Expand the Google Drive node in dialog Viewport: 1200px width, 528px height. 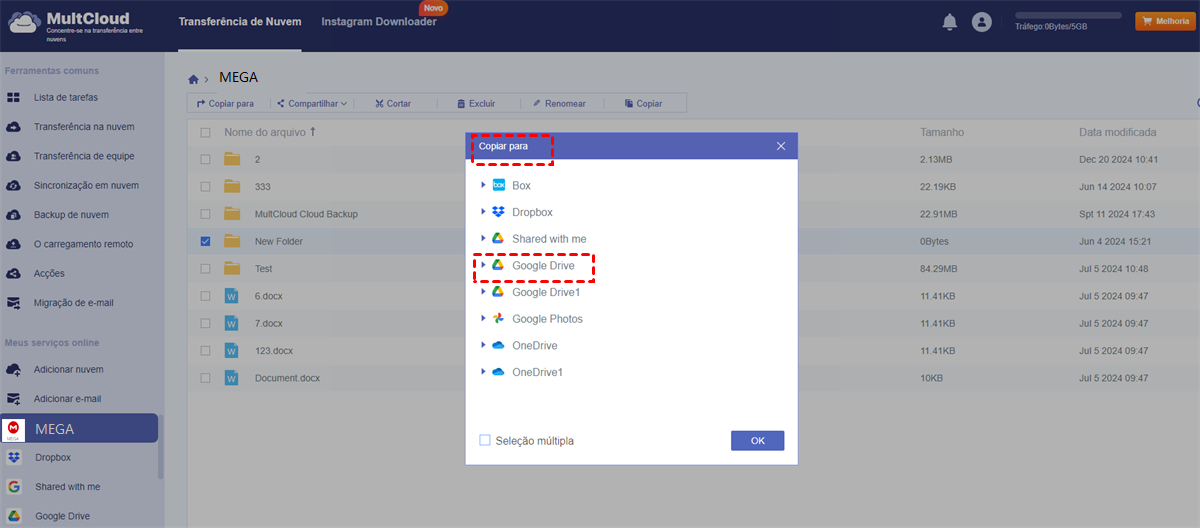483,265
